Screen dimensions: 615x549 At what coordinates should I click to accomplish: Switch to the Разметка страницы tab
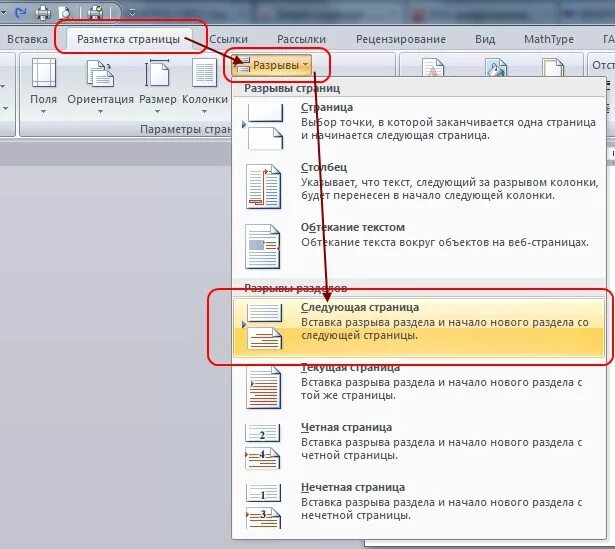[x=129, y=39]
